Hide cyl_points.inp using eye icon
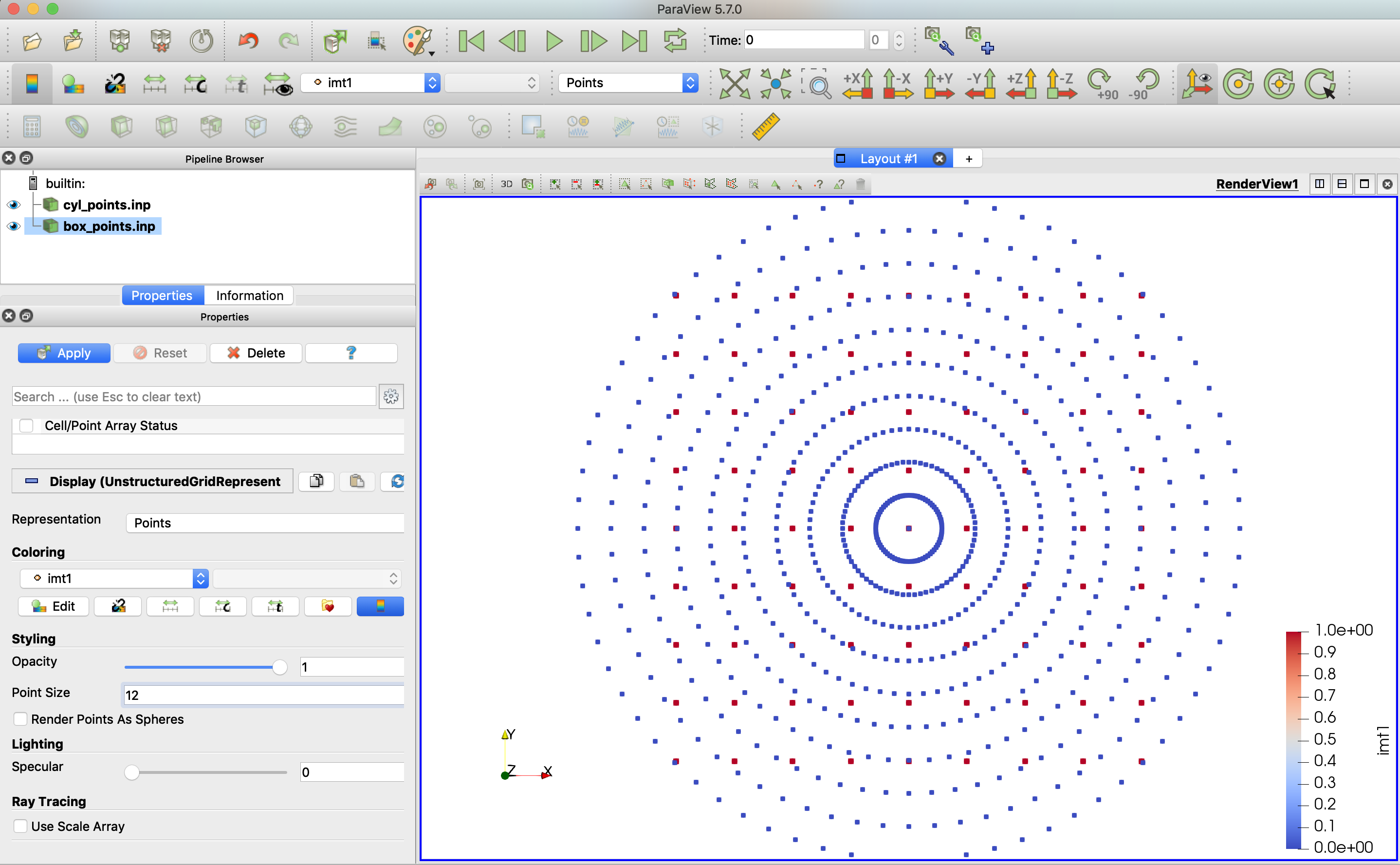 (x=14, y=205)
